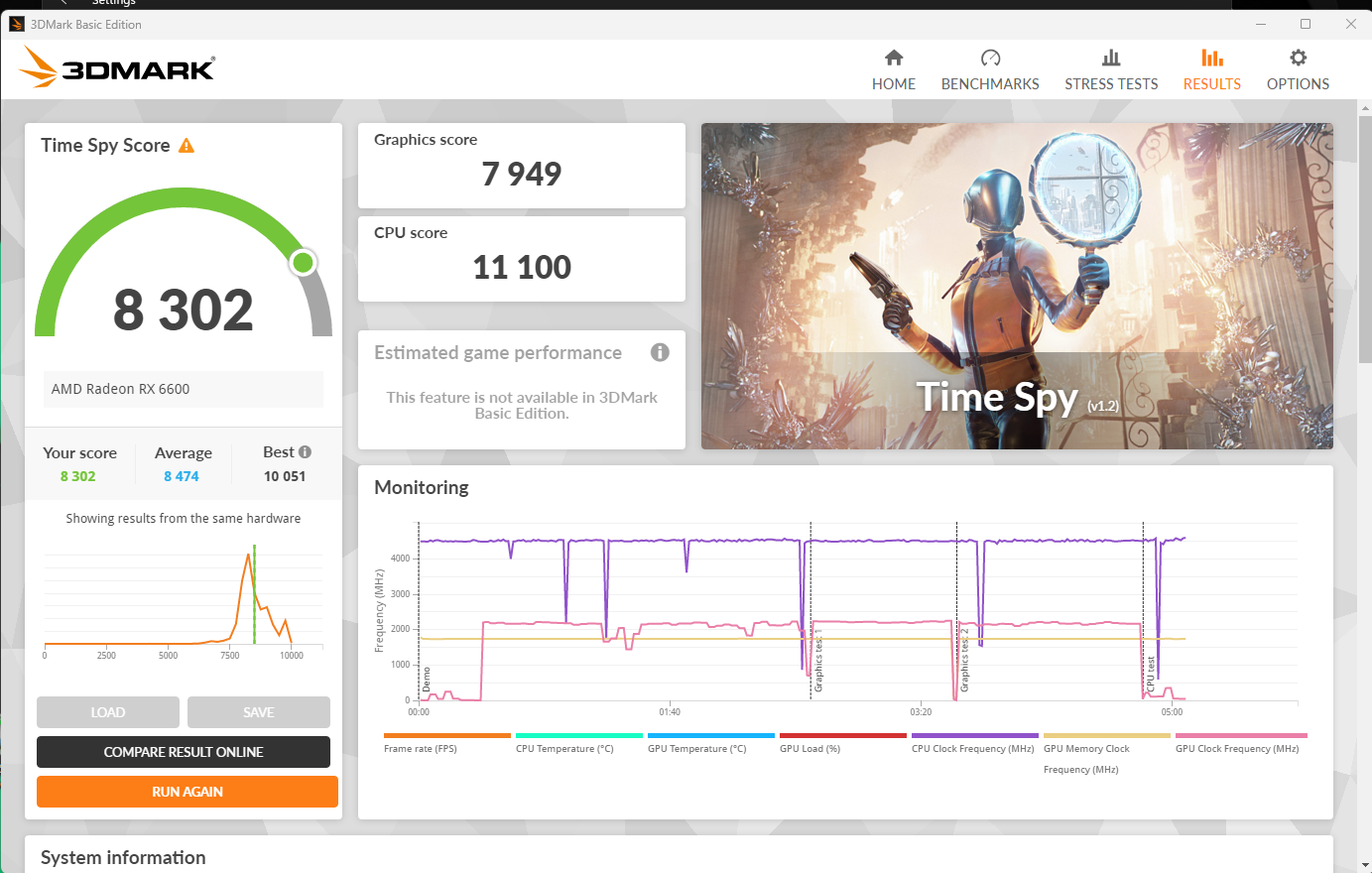Click the Frequency (MHz) axis label
The width and height of the screenshot is (1372, 873).
[379, 611]
